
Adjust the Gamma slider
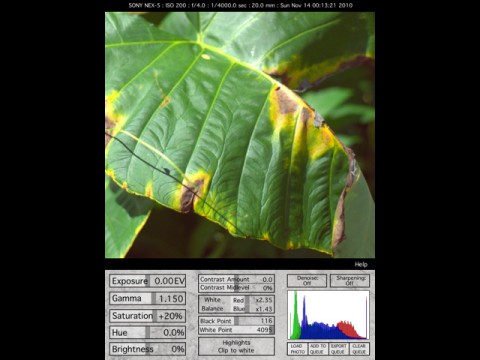148,298
